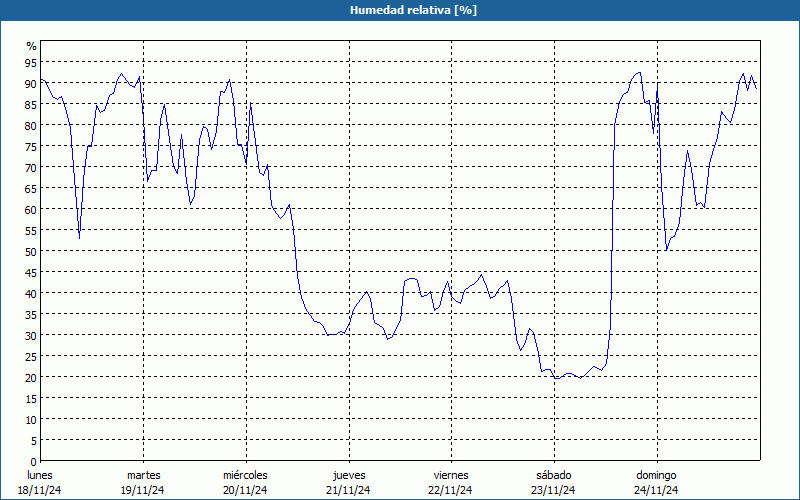Click the 40 y-axis value
Viewport: 800px width, 500px height.
32,293
